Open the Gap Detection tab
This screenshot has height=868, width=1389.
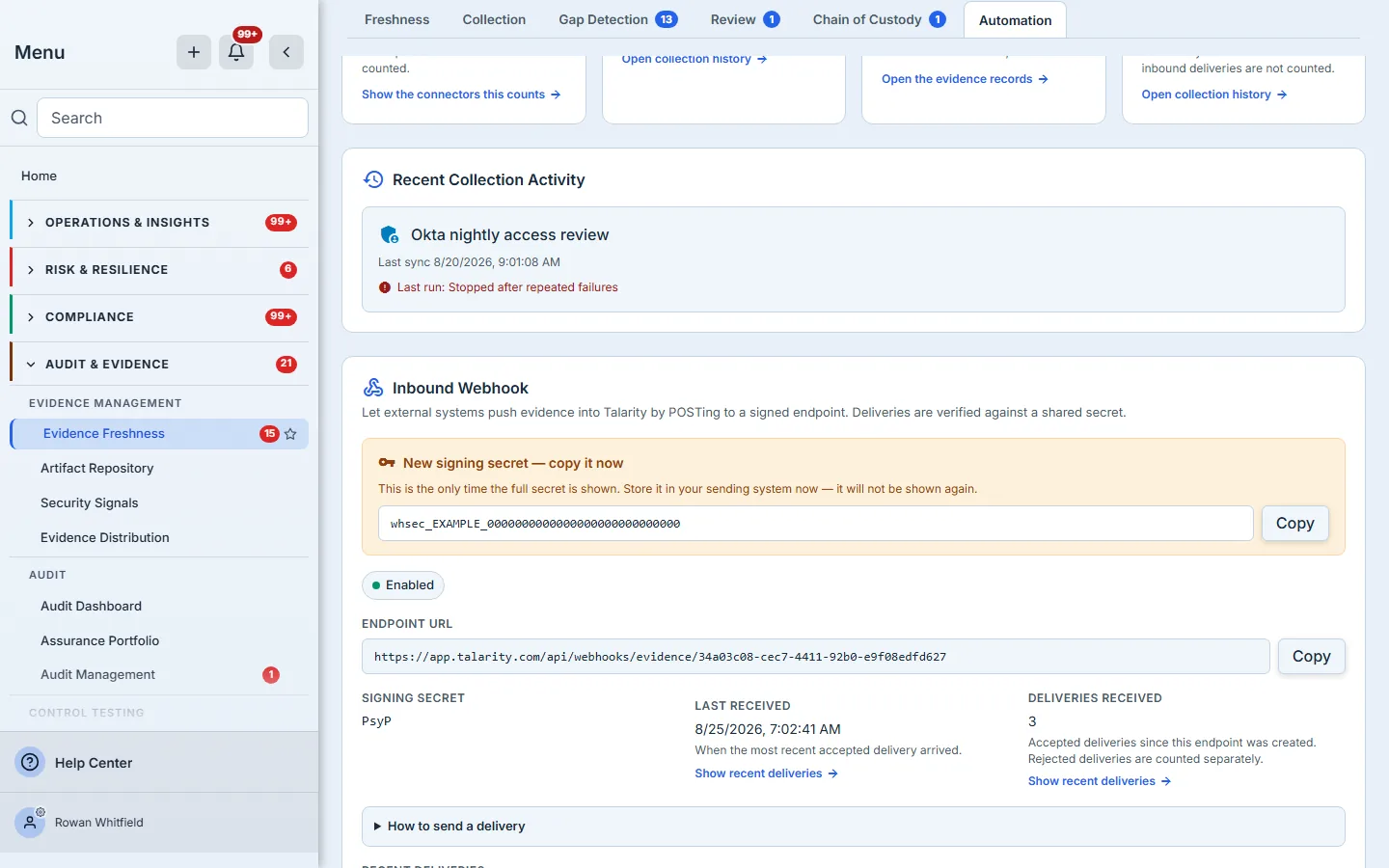(x=617, y=19)
